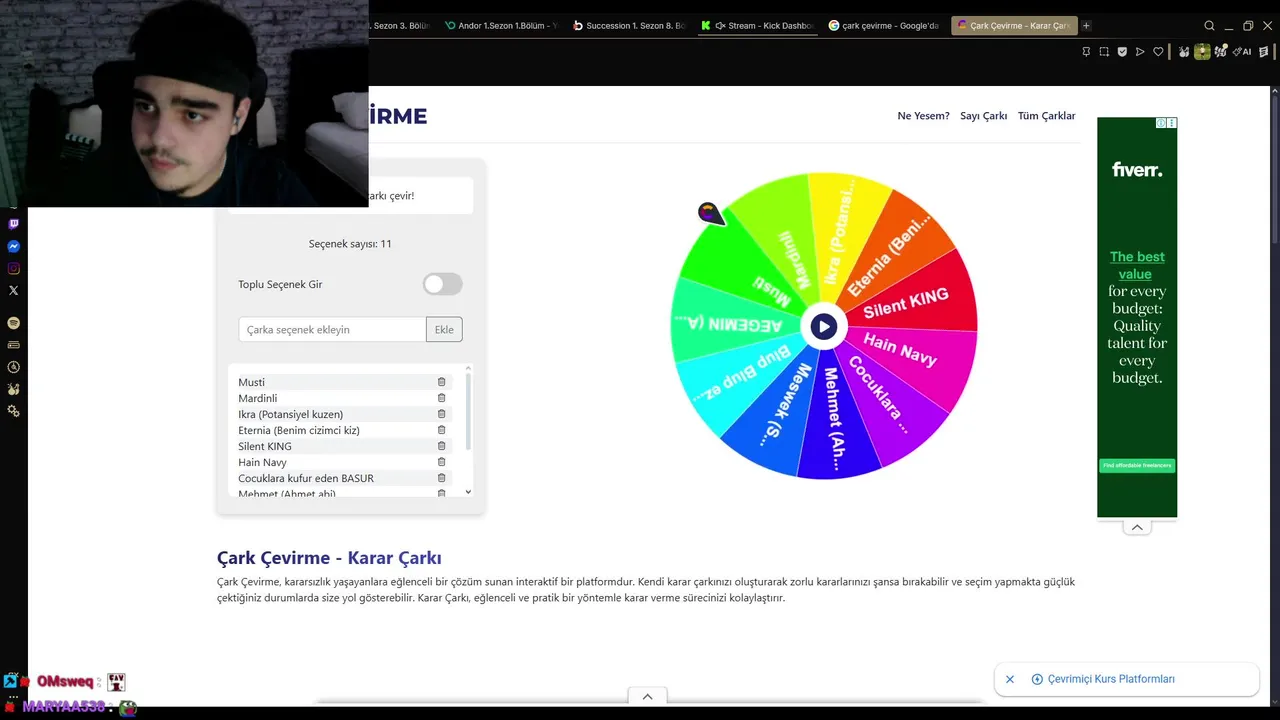Image resolution: width=1280 pixels, height=720 pixels.
Task: Switch to the Andor 1.Sezon 1.Bölüm tab
Action: tap(500, 25)
